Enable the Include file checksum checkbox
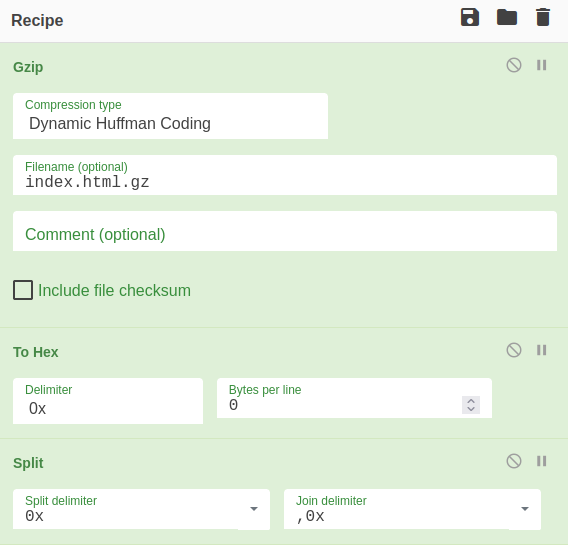This screenshot has height=547, width=568. [x=23, y=290]
